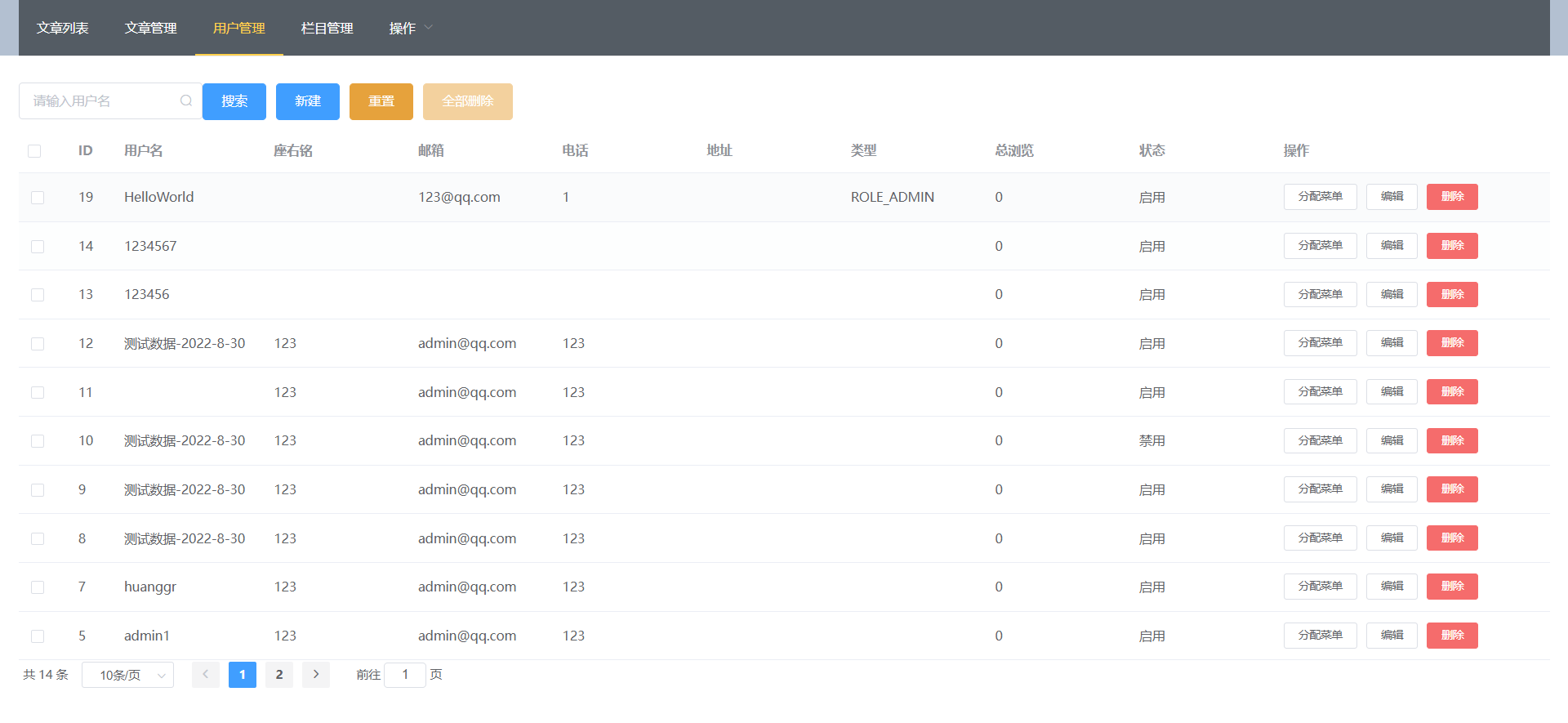Click the blue 搜索 button
Screen dimensions: 1568x723
234,101
